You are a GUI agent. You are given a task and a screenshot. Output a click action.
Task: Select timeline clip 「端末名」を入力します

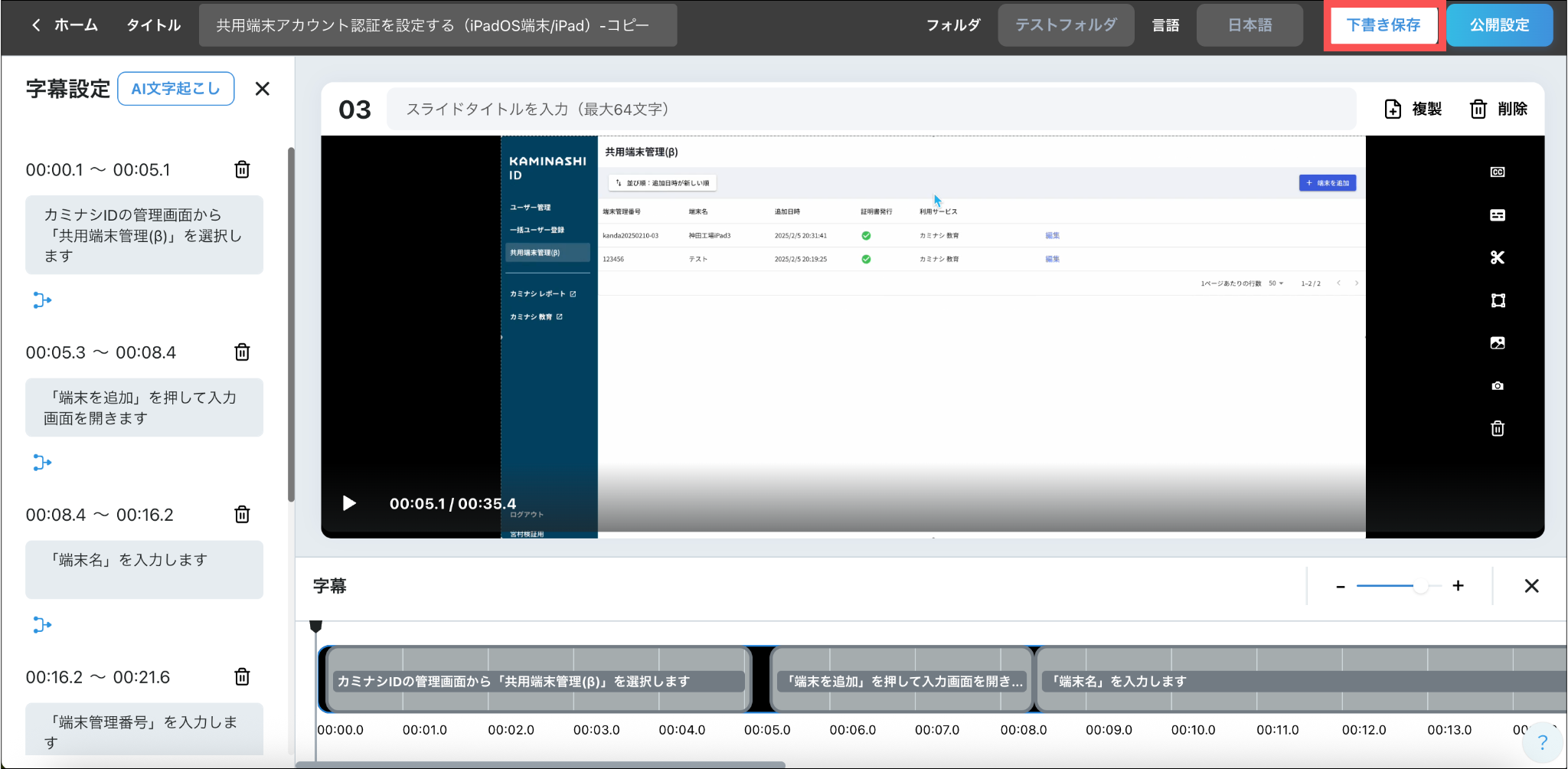[1302, 680]
